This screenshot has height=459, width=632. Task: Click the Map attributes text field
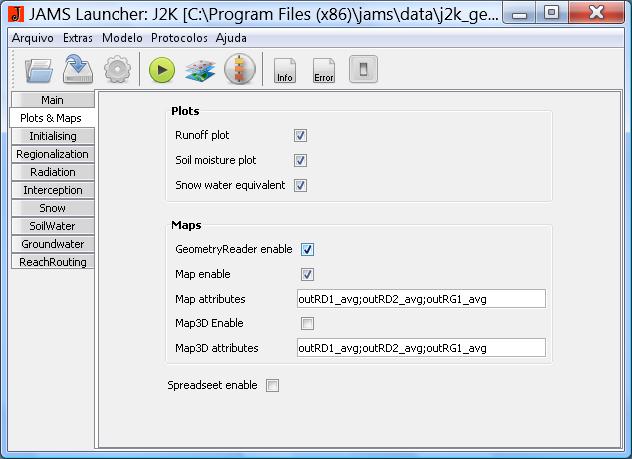coord(420,298)
